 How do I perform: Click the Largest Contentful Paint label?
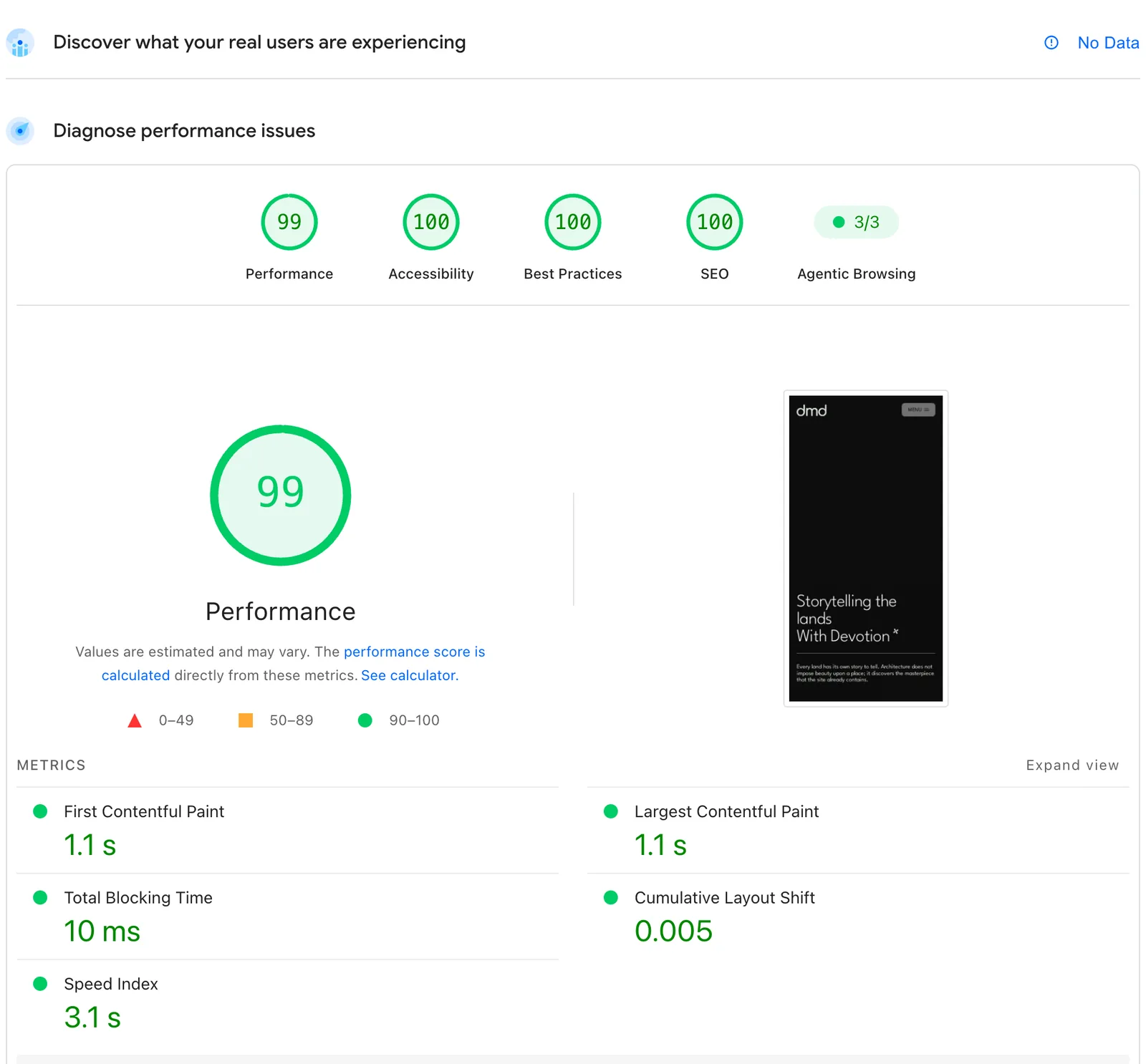726,811
